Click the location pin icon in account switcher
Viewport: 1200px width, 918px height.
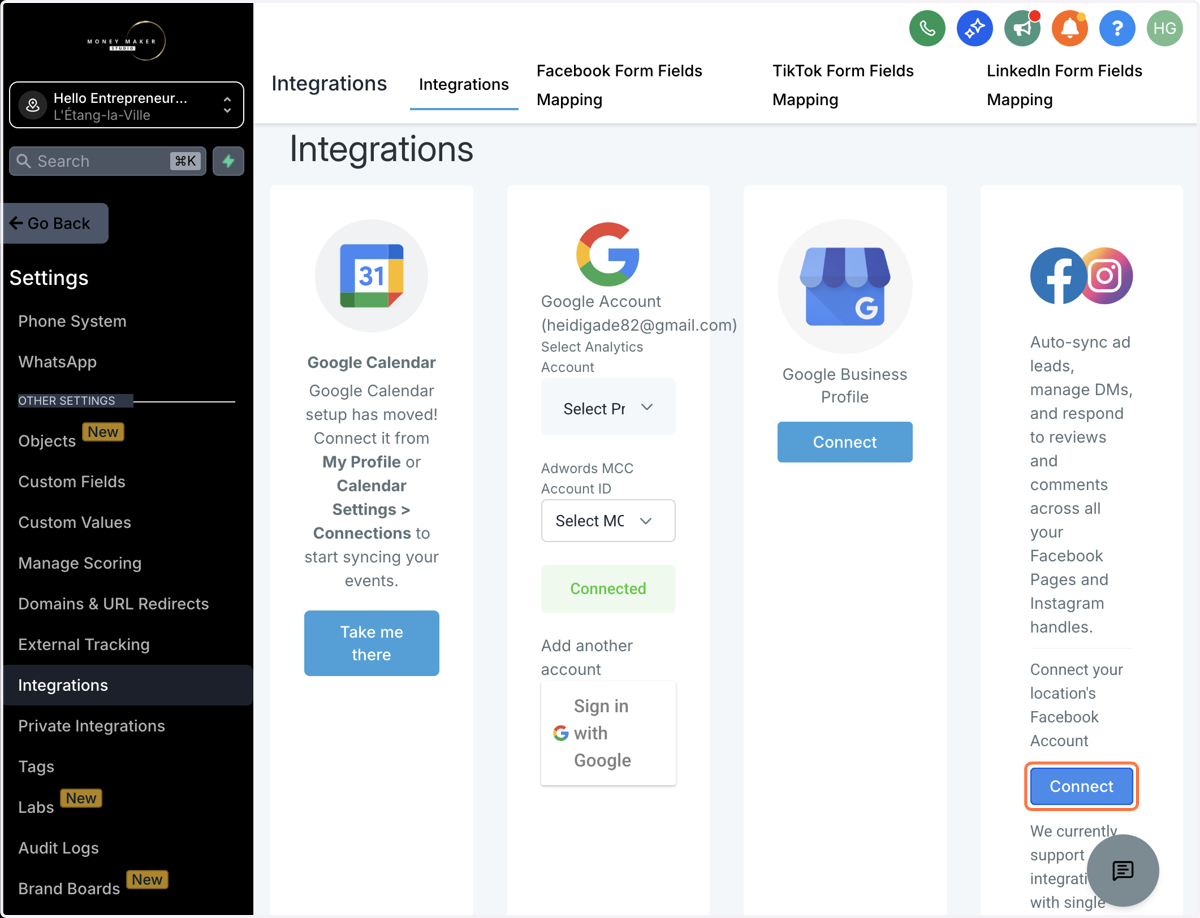click(33, 105)
